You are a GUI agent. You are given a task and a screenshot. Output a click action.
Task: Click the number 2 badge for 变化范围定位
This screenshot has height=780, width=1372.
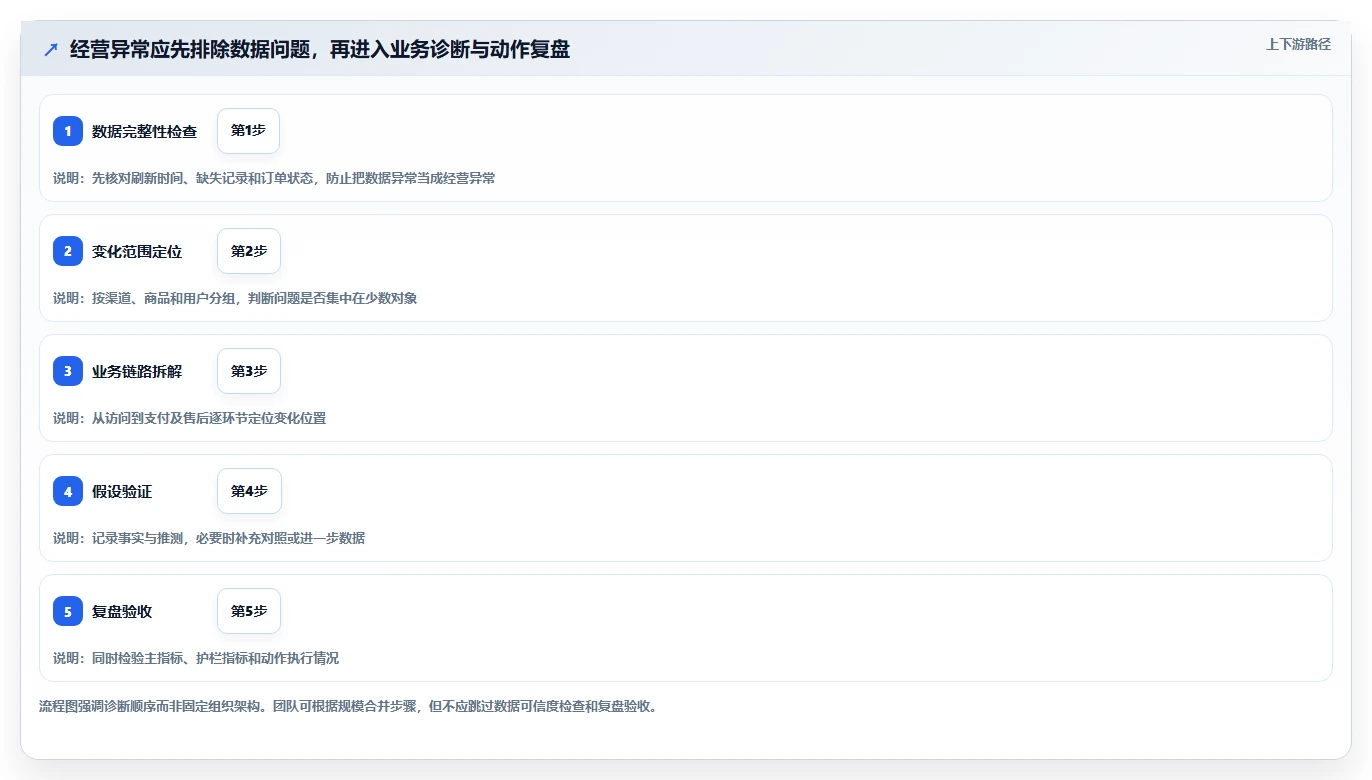[x=68, y=251]
